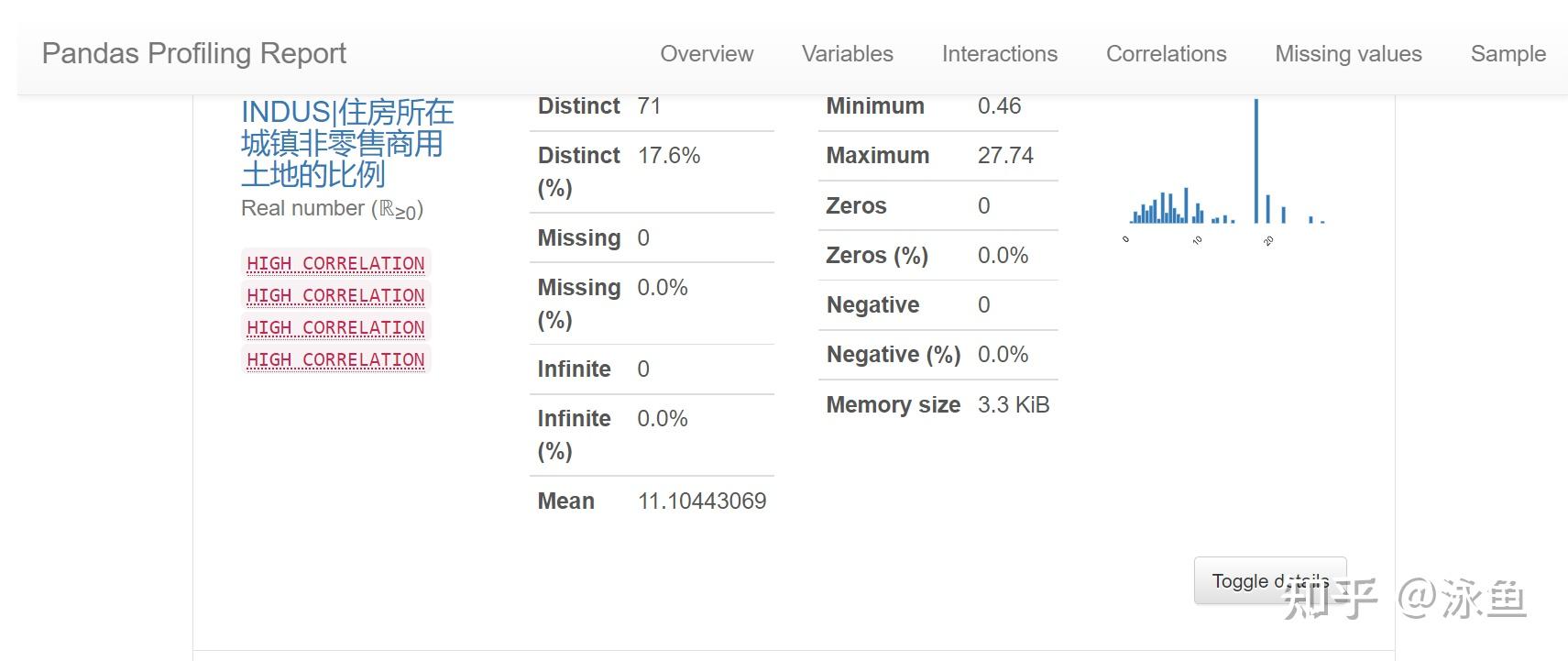Open the Overview nav section
This screenshot has height=661, width=1568.
coord(707,54)
